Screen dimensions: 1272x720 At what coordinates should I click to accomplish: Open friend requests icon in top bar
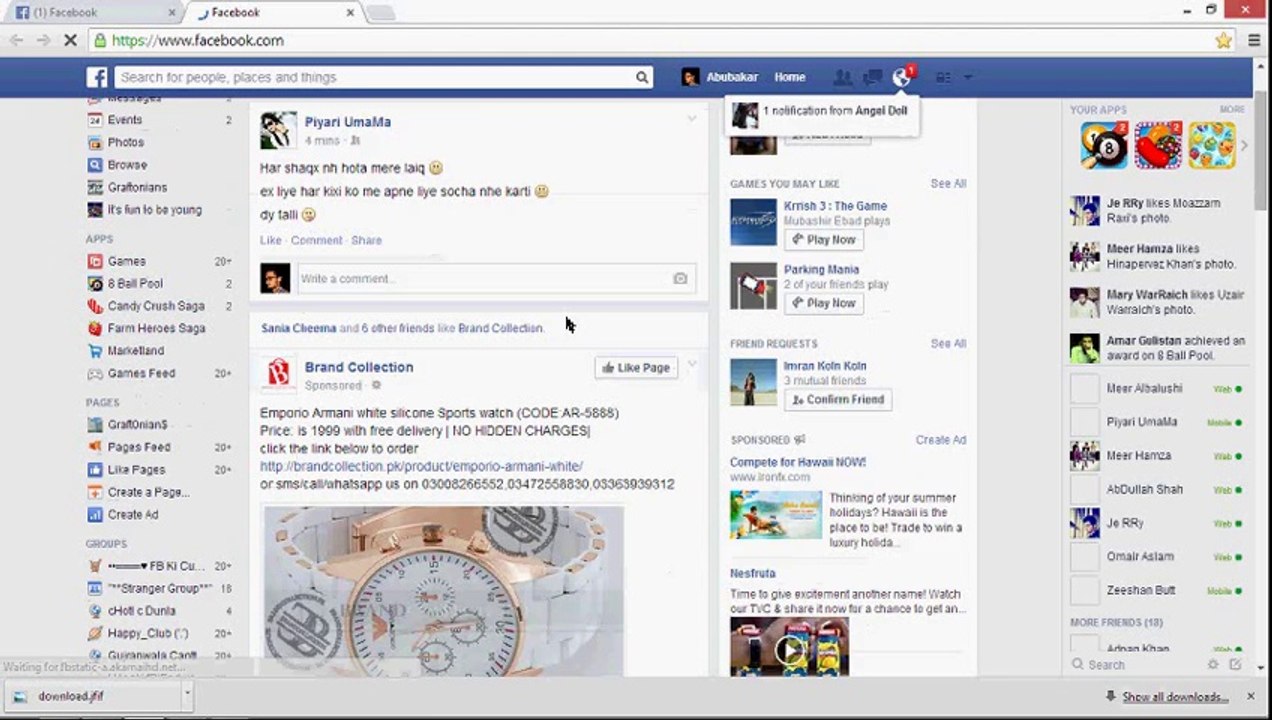click(843, 77)
